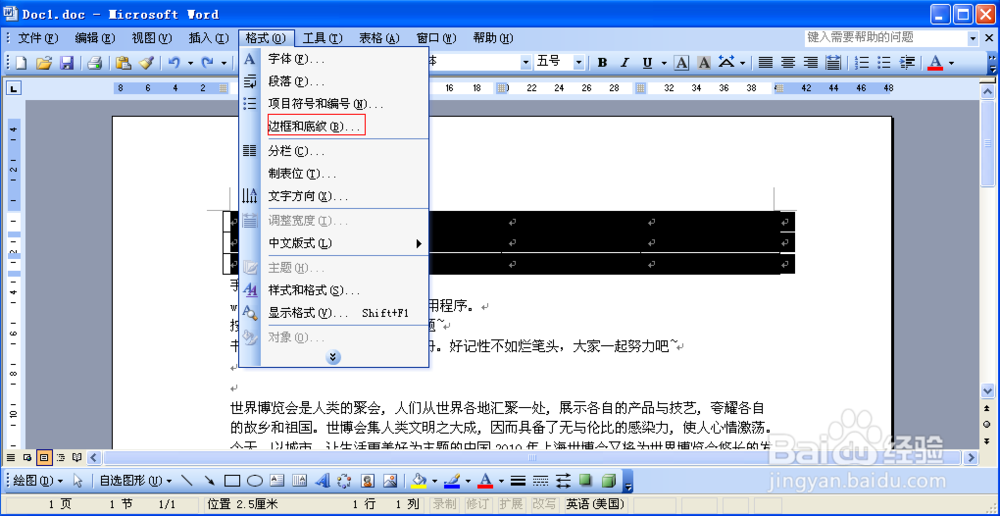Screen dimensions: 1000x516
Task: Click the Paste clipboard icon
Action: pos(123,63)
